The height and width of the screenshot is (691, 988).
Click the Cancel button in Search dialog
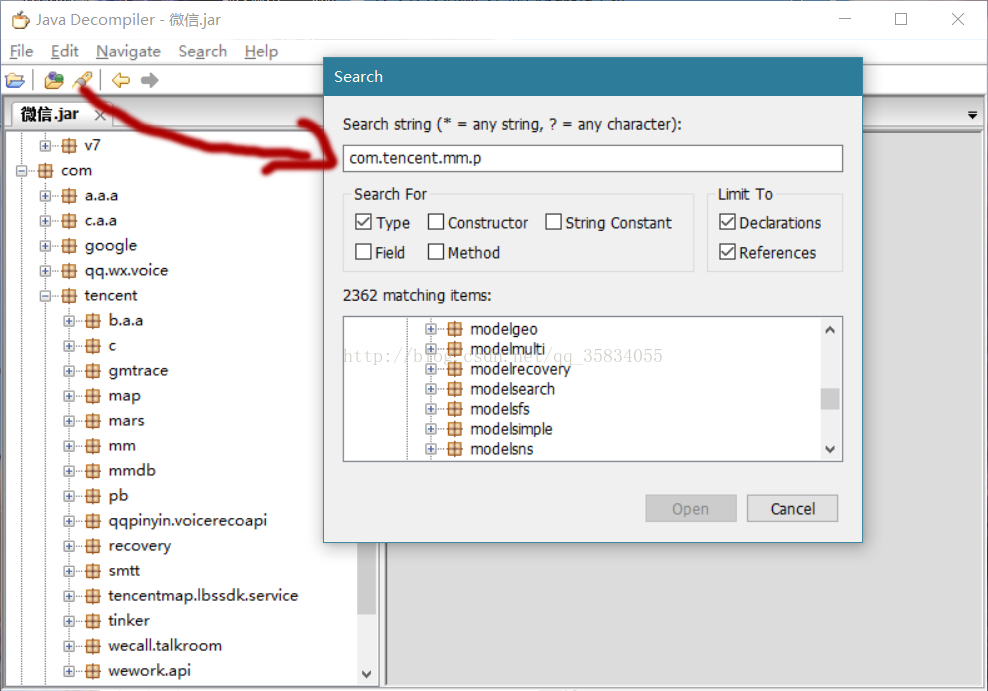[x=792, y=508]
